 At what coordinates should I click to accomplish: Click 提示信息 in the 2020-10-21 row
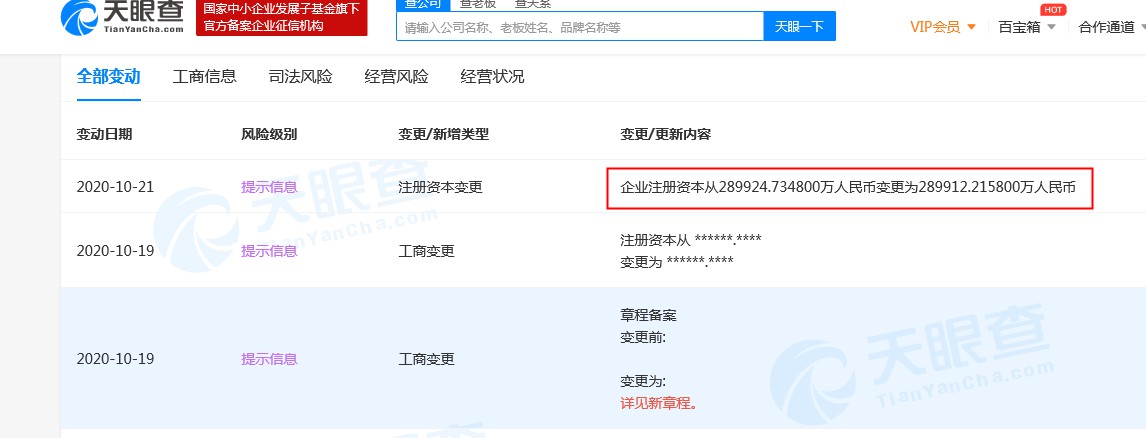(269, 186)
